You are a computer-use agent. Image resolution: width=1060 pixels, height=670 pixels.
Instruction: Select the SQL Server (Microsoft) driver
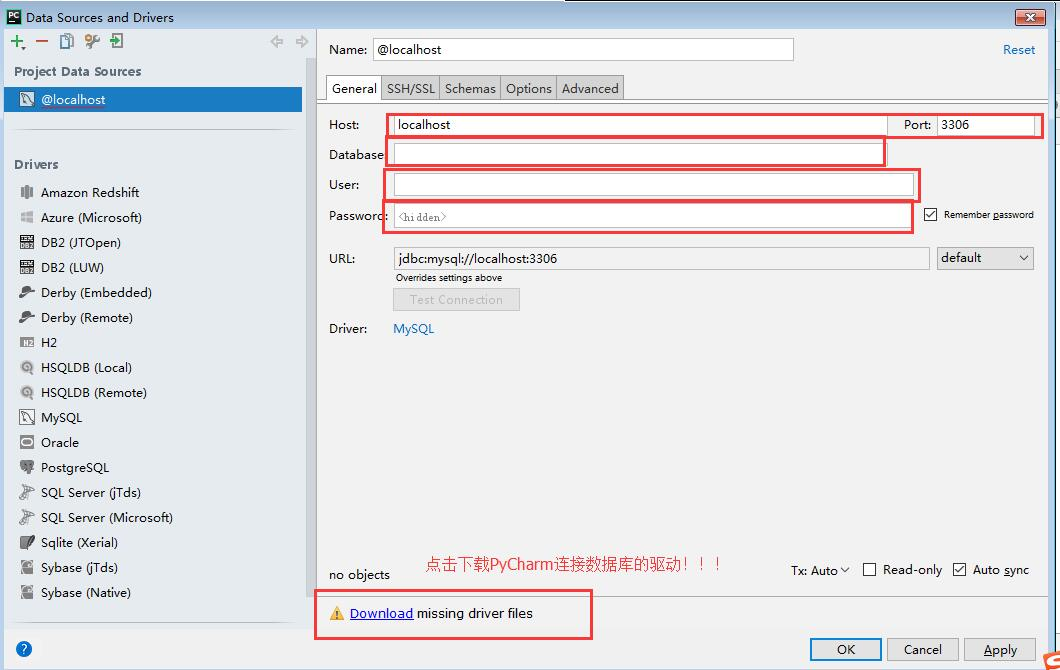tap(106, 518)
